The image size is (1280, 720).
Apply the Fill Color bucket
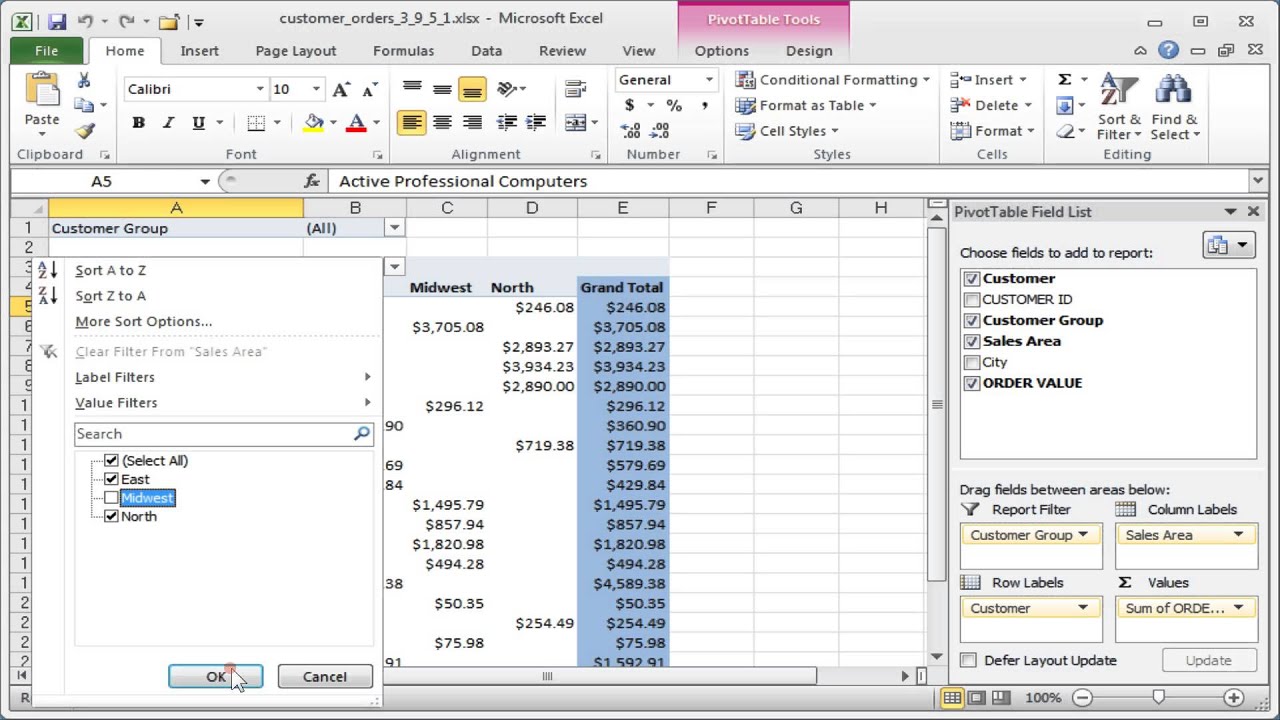(x=314, y=123)
